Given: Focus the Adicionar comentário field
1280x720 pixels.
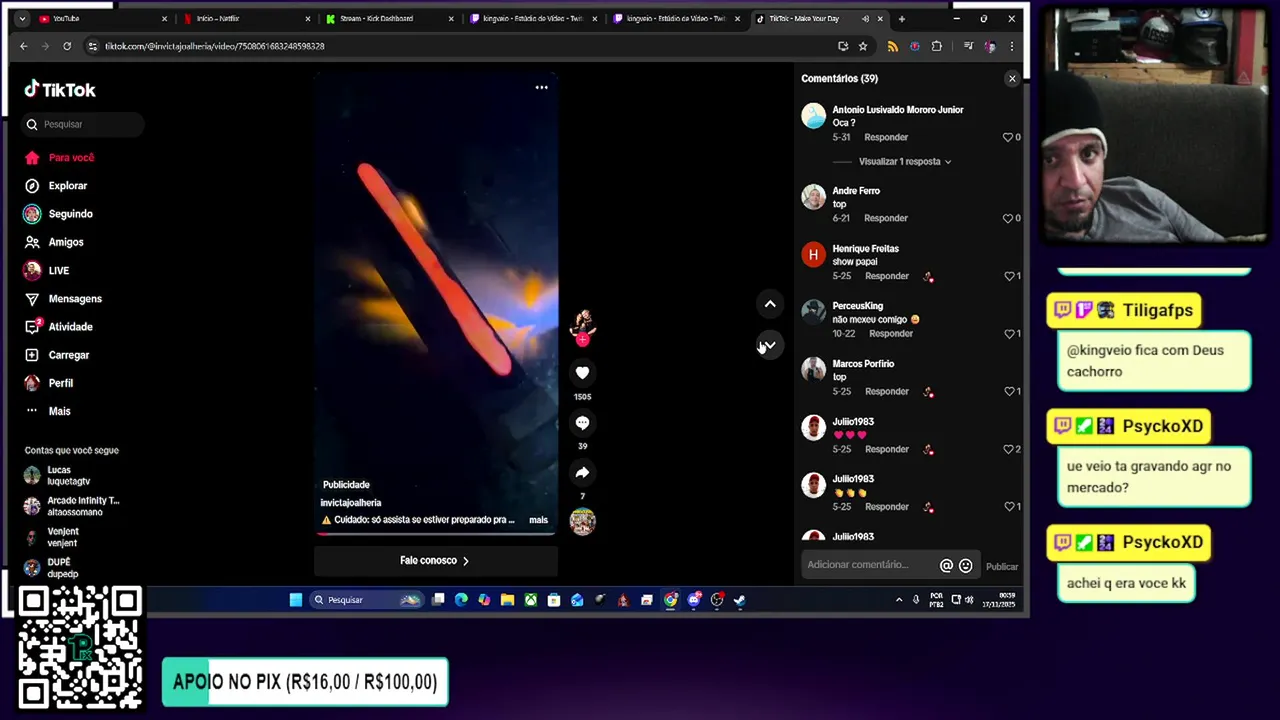Looking at the screenshot, I should (x=868, y=565).
